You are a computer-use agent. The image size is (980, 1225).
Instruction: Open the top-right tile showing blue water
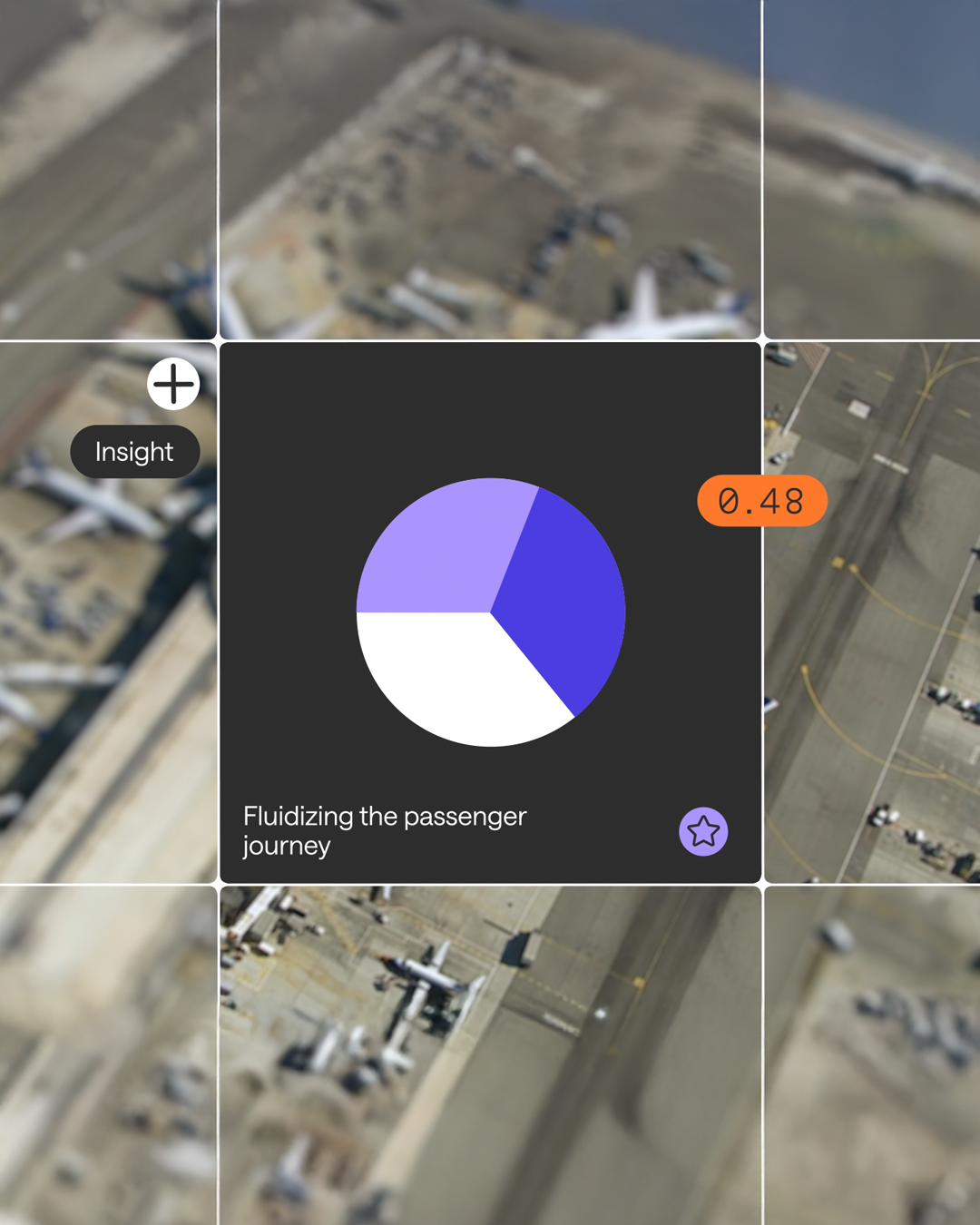pos(872,169)
